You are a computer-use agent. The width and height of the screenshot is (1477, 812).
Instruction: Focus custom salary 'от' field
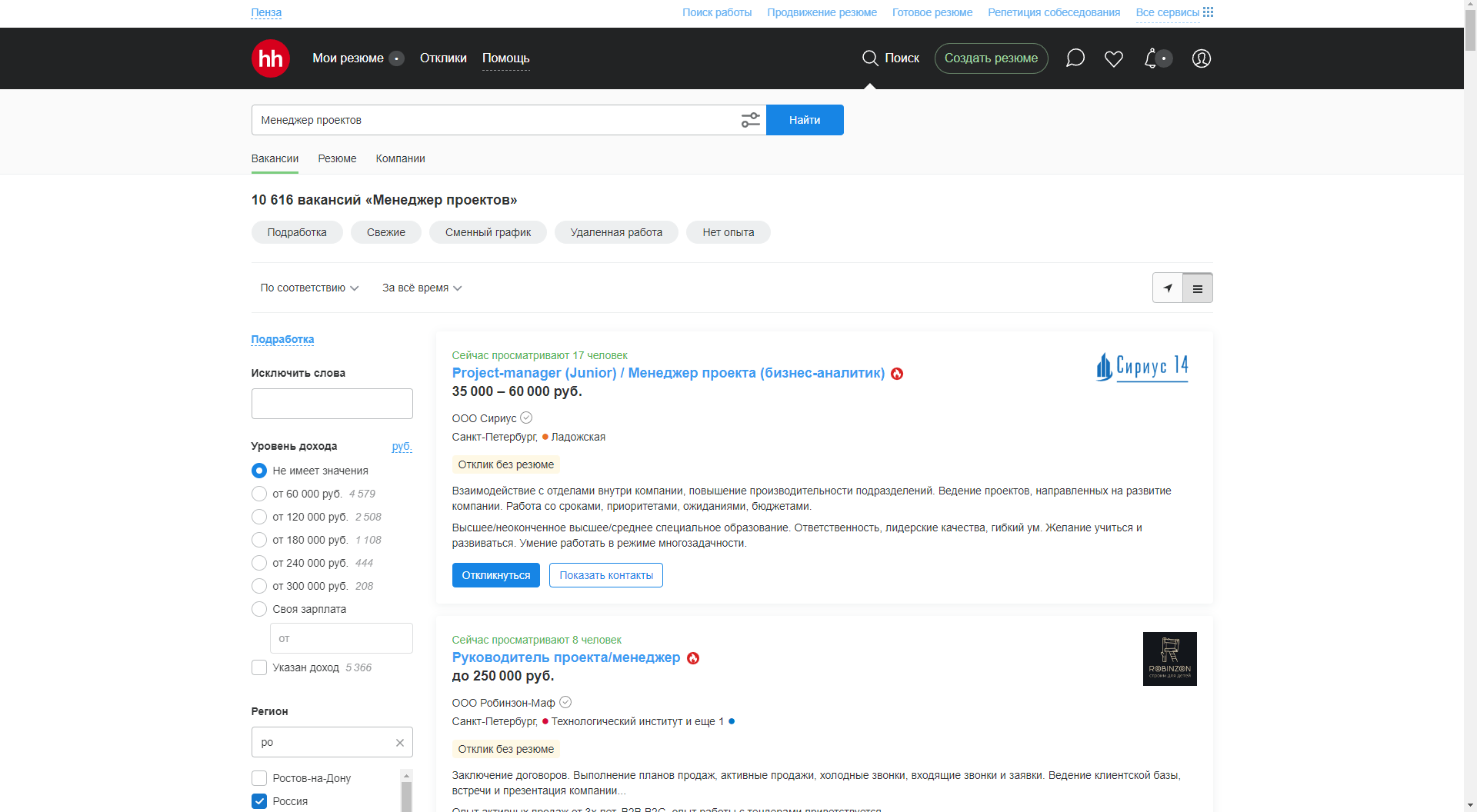click(x=342, y=638)
